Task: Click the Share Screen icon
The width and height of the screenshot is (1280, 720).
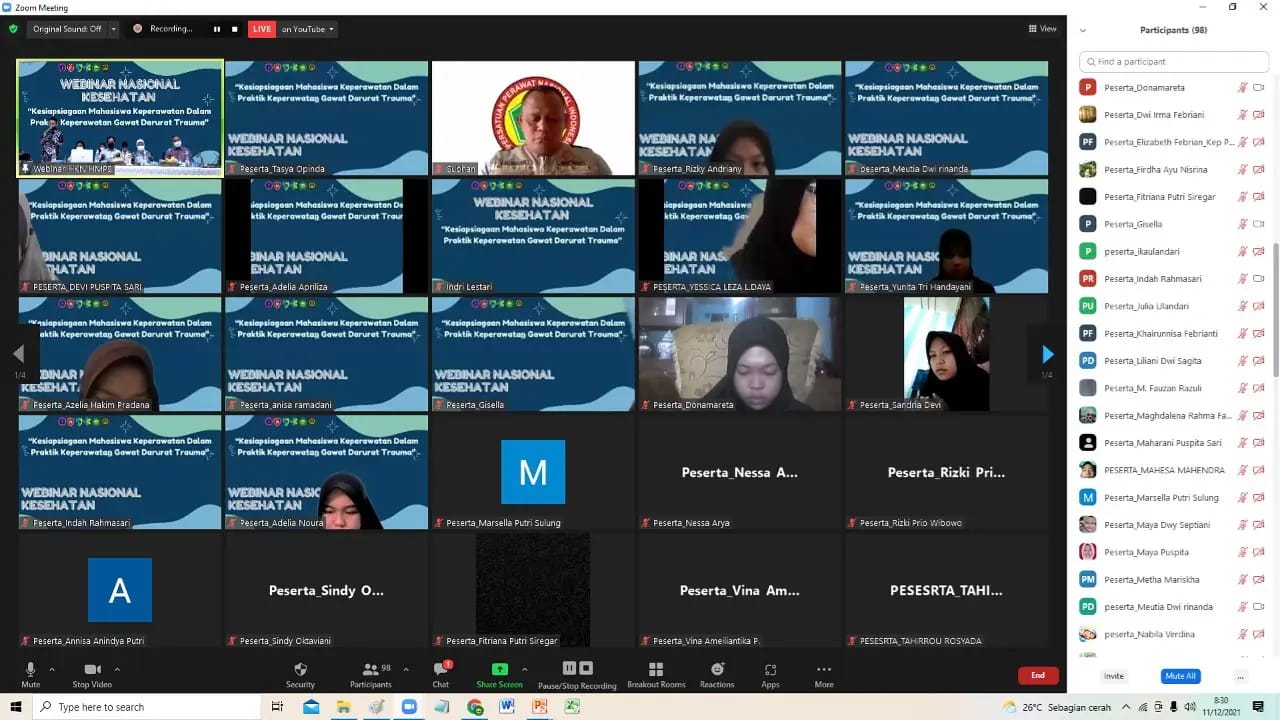Action: (499, 670)
